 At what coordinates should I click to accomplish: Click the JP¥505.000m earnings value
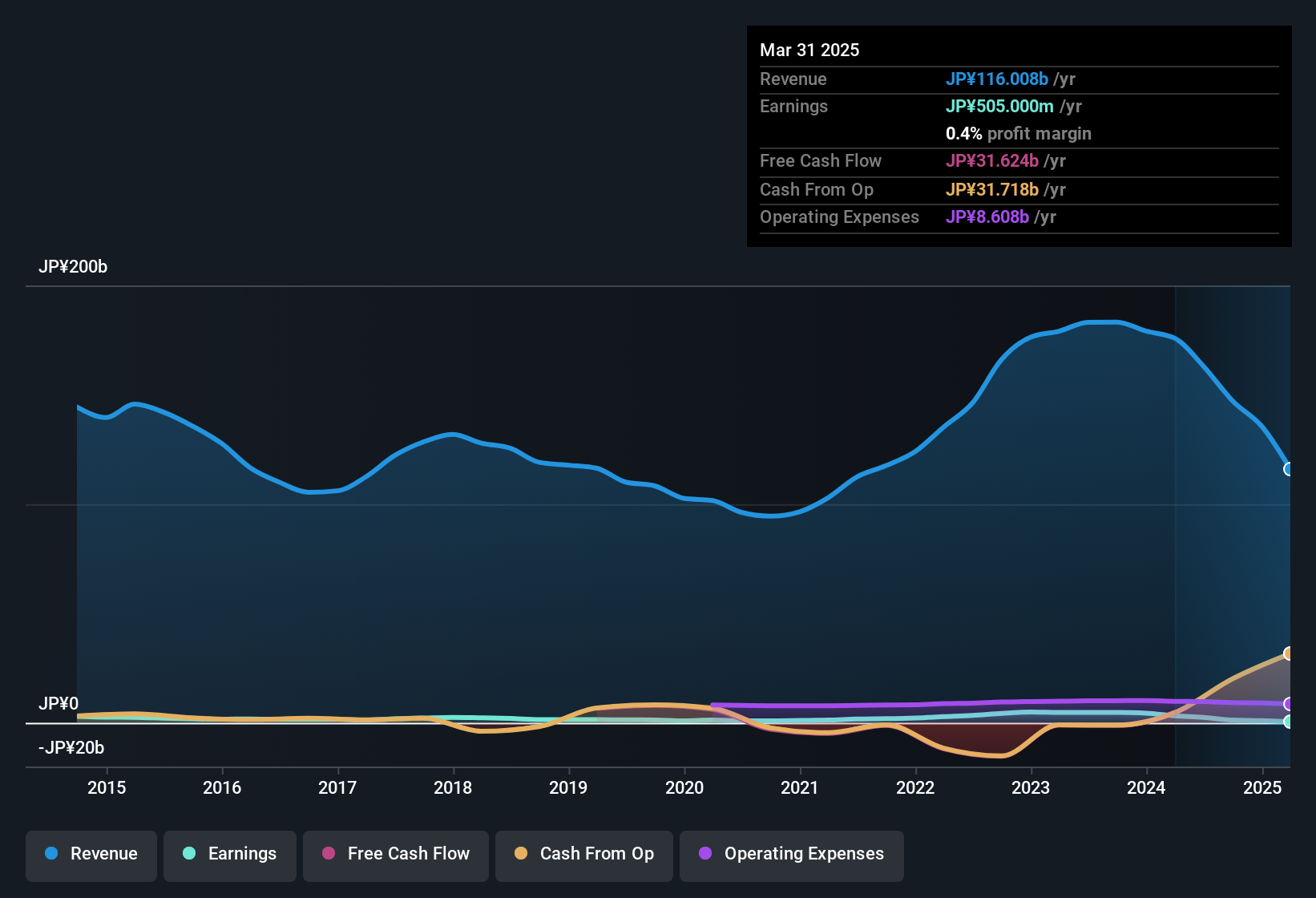pos(999,106)
